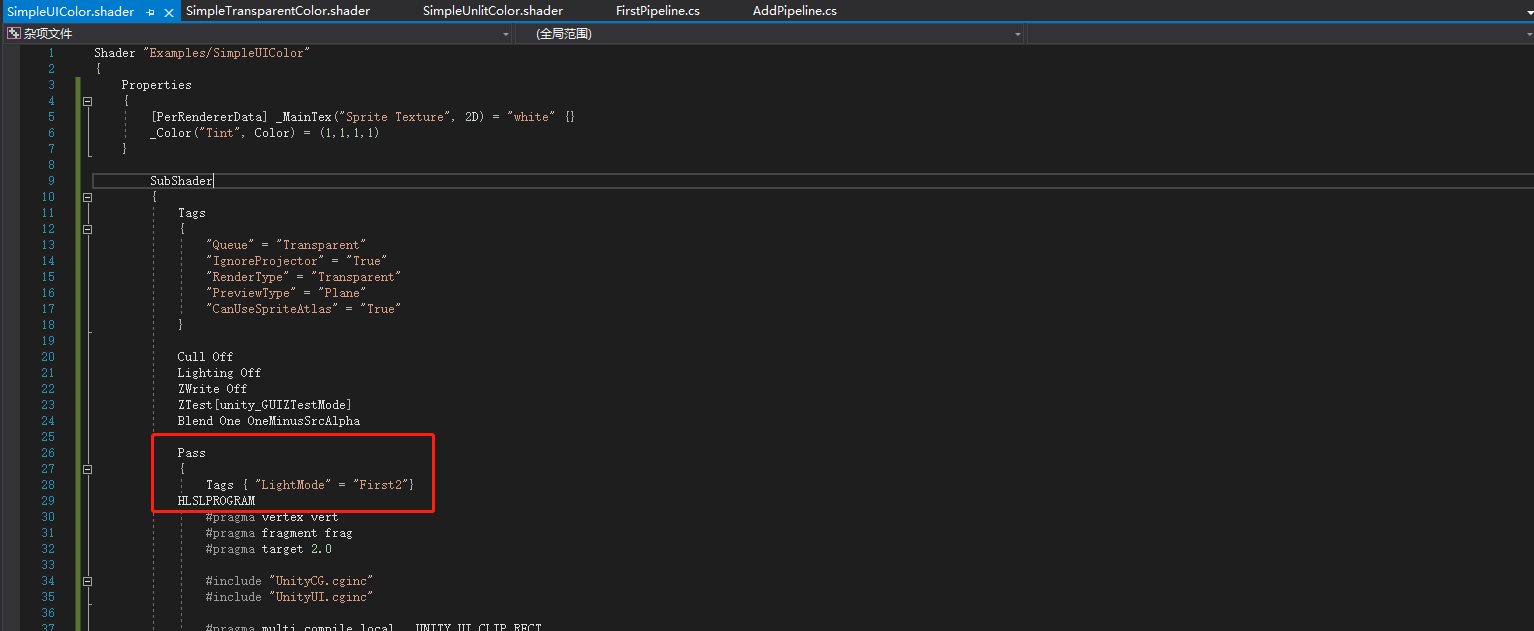Collapse the SubShader code block
This screenshot has width=1534, height=631.
(87, 196)
